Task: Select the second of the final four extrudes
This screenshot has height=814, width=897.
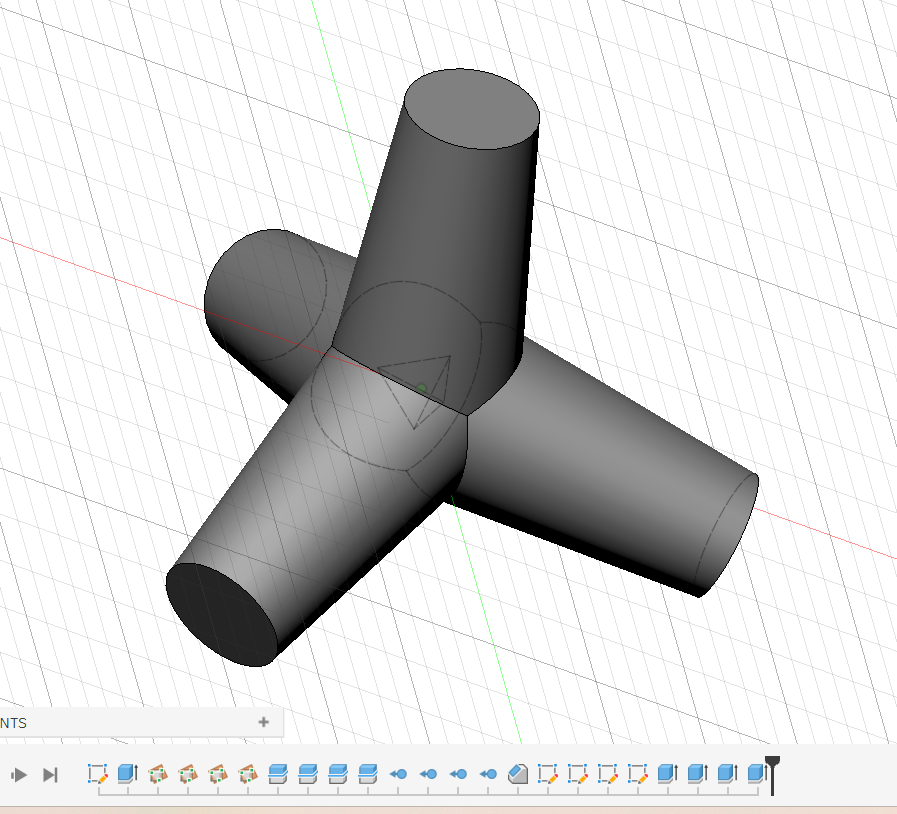Action: [698, 774]
